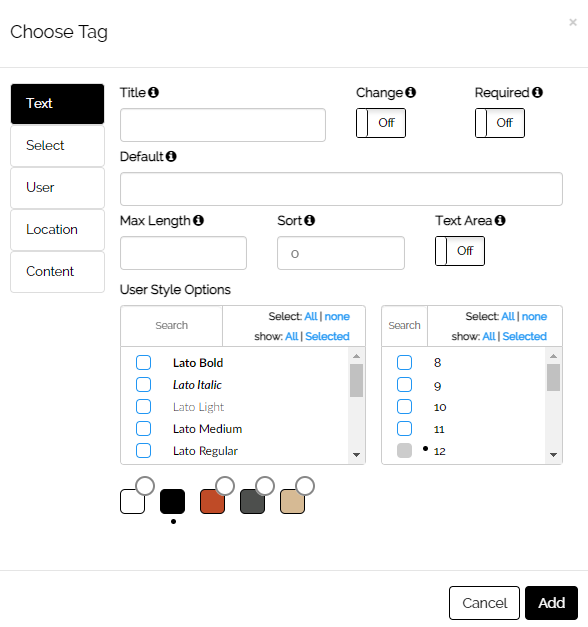Screen dimensions: 588x627
Task: Click the info icon next to Title
Action: tap(153, 92)
